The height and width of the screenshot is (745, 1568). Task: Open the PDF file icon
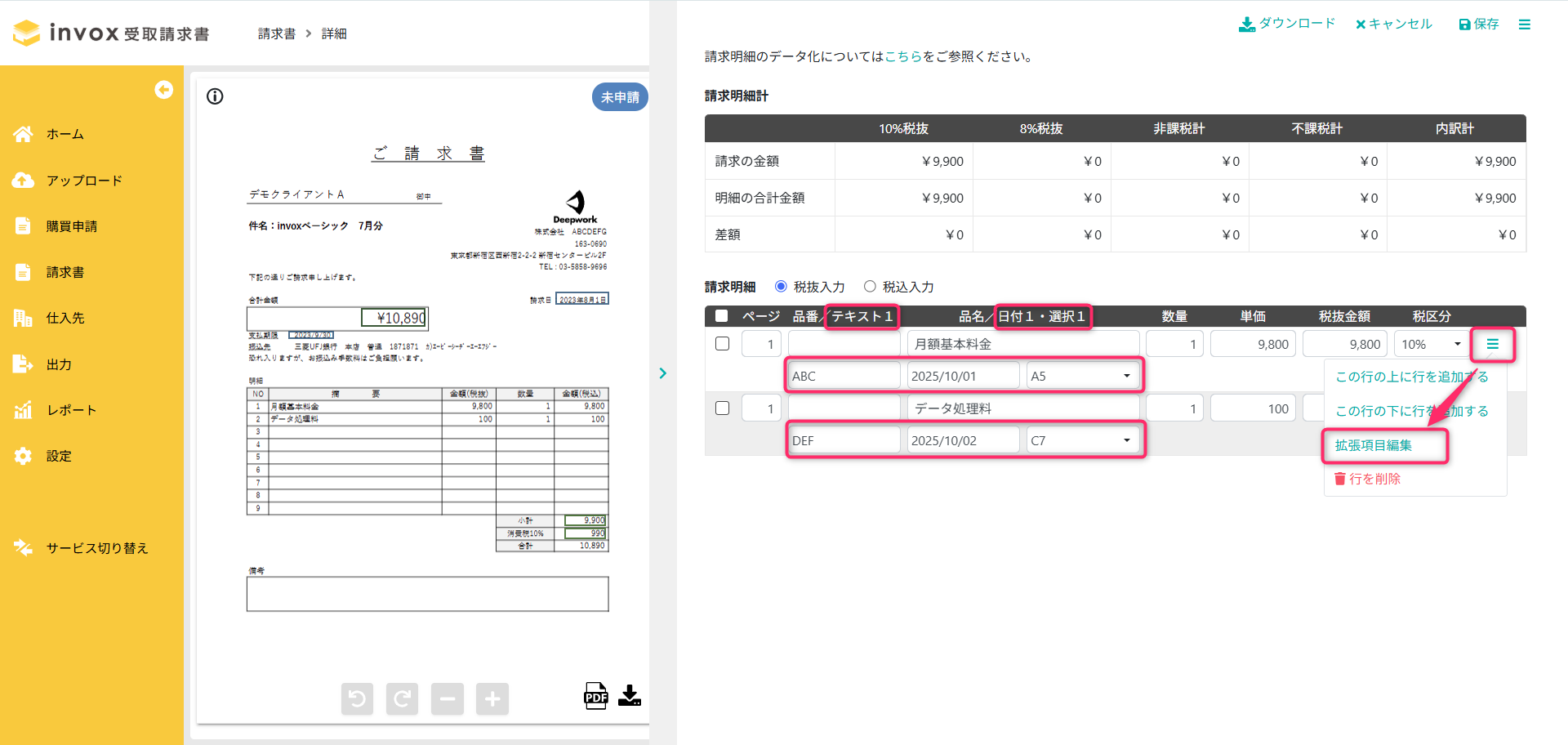tap(595, 696)
